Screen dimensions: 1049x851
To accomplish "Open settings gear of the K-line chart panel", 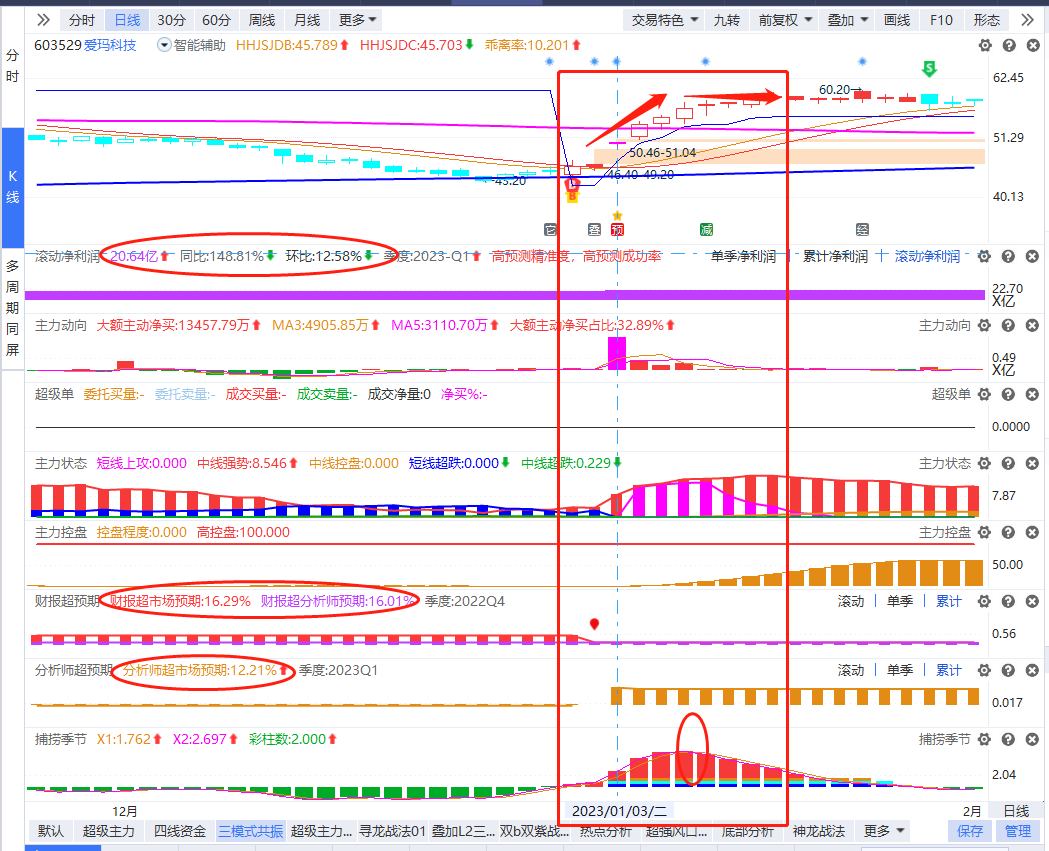I will pos(985,45).
